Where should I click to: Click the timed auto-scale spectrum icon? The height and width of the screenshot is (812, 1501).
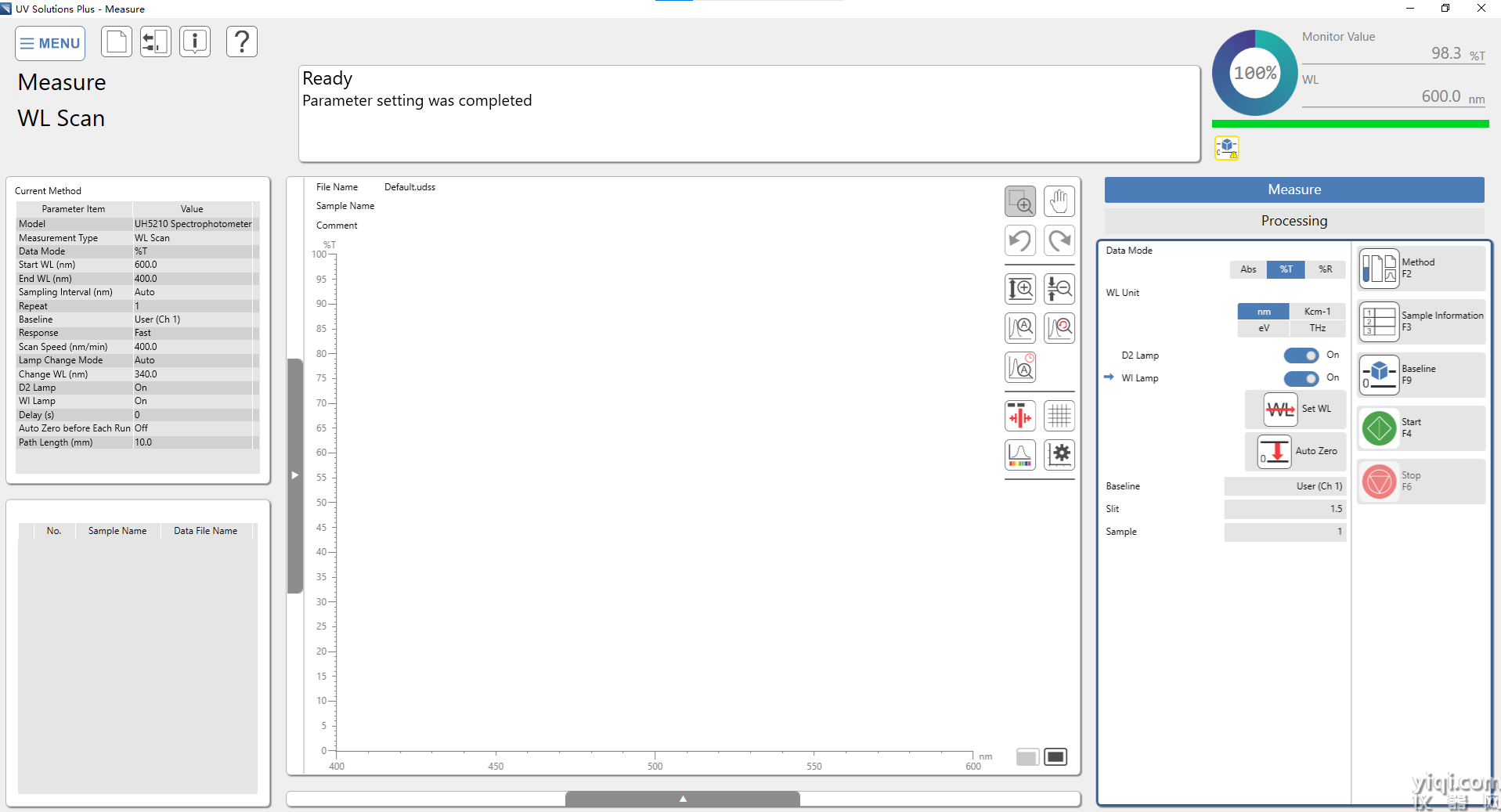pos(1020,367)
